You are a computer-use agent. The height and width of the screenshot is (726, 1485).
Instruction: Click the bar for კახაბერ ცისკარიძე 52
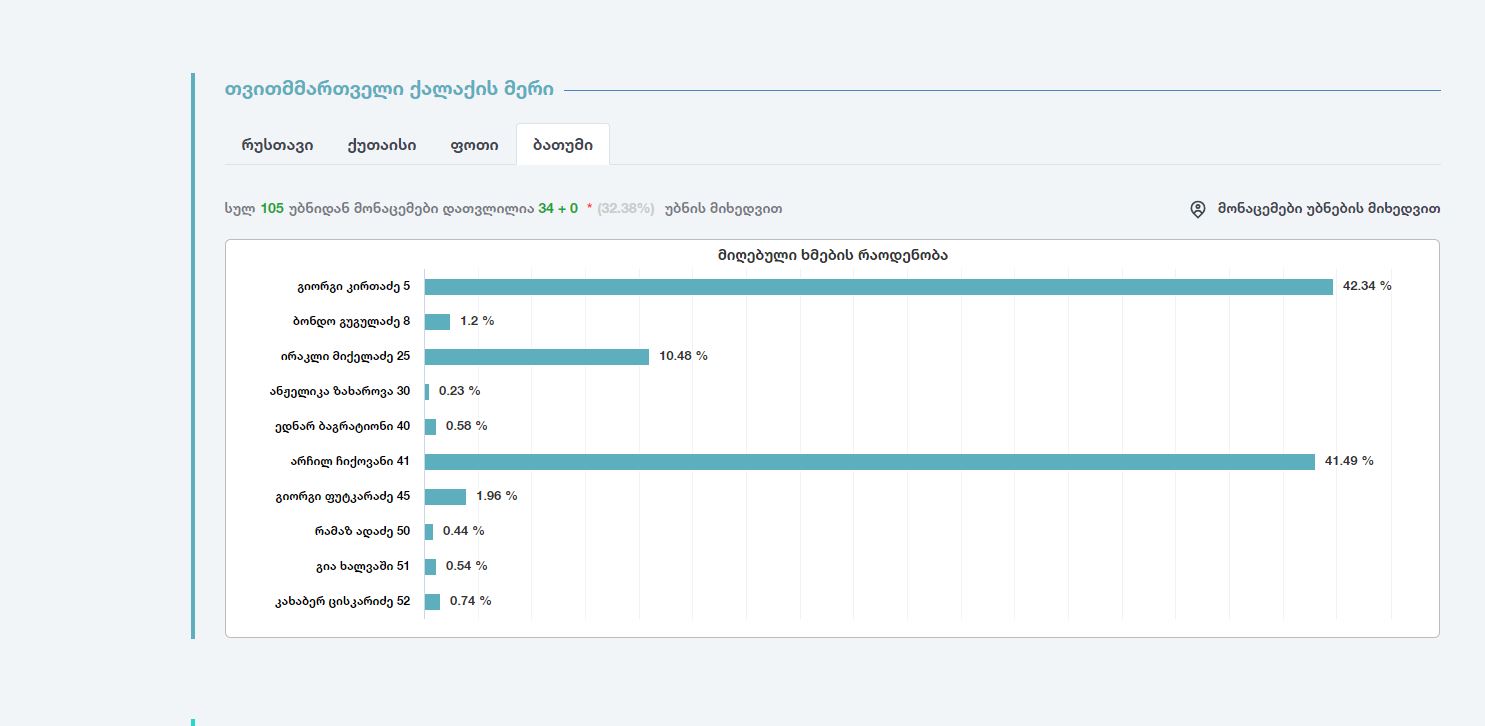click(x=433, y=601)
